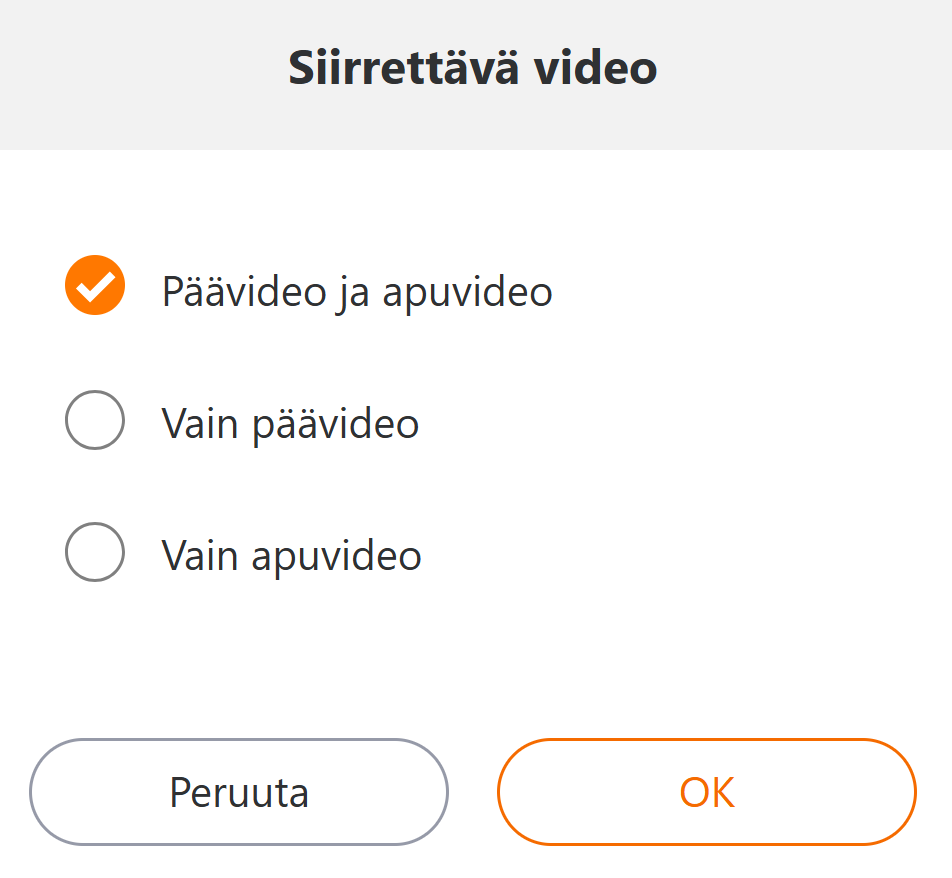
Task: Click the gray header bar of the dialog
Action: tap(800, 75)
